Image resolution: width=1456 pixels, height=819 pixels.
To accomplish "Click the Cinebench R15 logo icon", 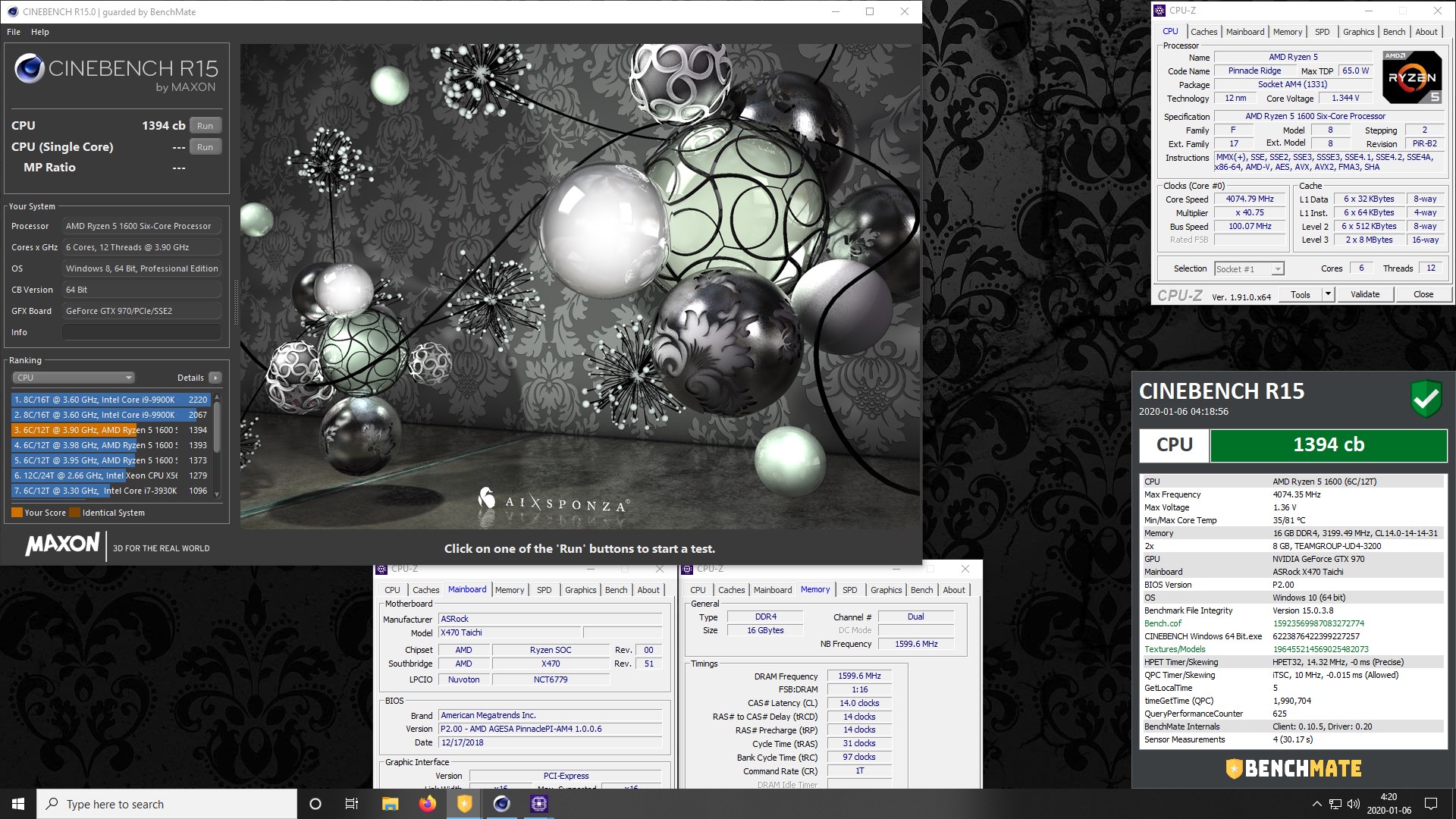I will pos(29,69).
